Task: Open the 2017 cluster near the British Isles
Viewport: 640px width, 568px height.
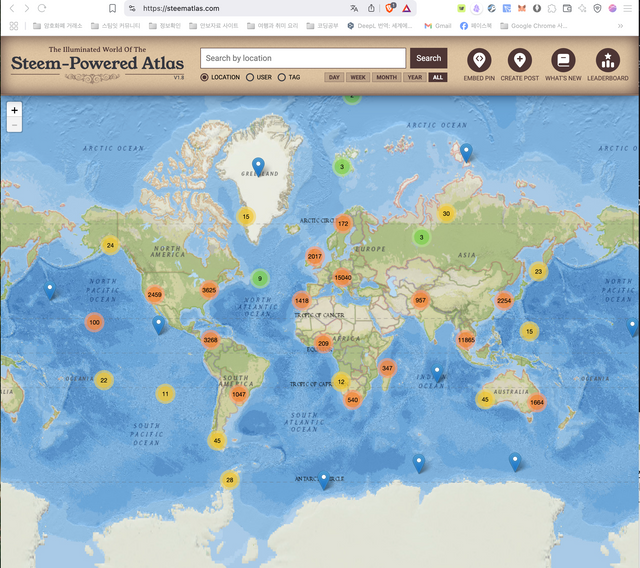Action: tap(314, 256)
